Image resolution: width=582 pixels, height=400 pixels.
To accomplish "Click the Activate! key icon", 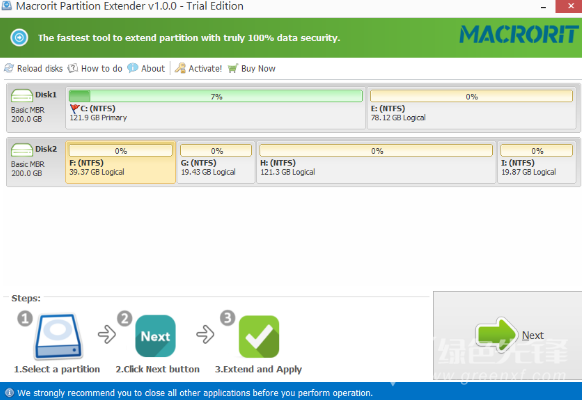I will coord(180,68).
